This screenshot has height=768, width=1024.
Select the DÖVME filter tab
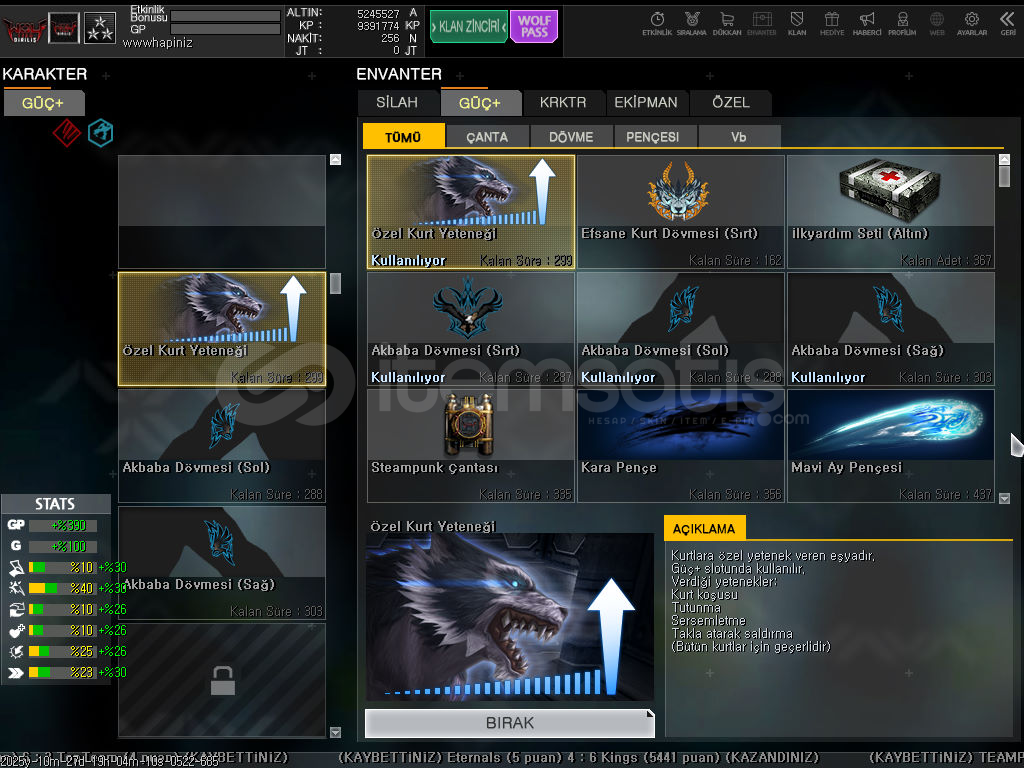(571, 136)
